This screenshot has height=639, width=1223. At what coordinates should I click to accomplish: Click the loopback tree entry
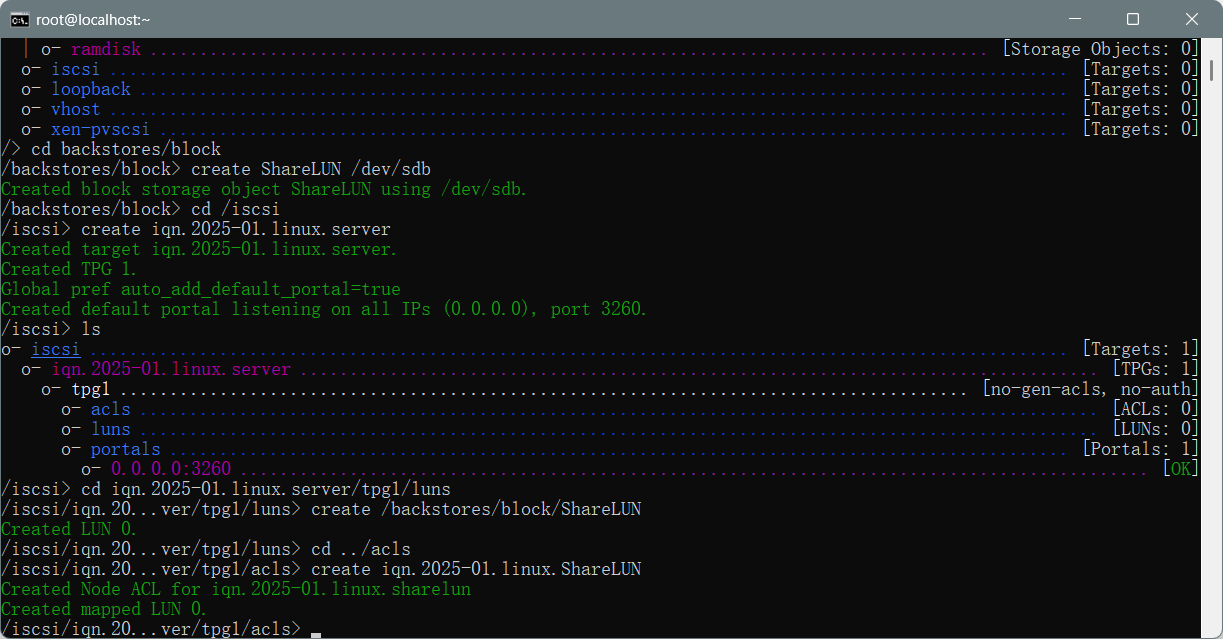[90, 89]
